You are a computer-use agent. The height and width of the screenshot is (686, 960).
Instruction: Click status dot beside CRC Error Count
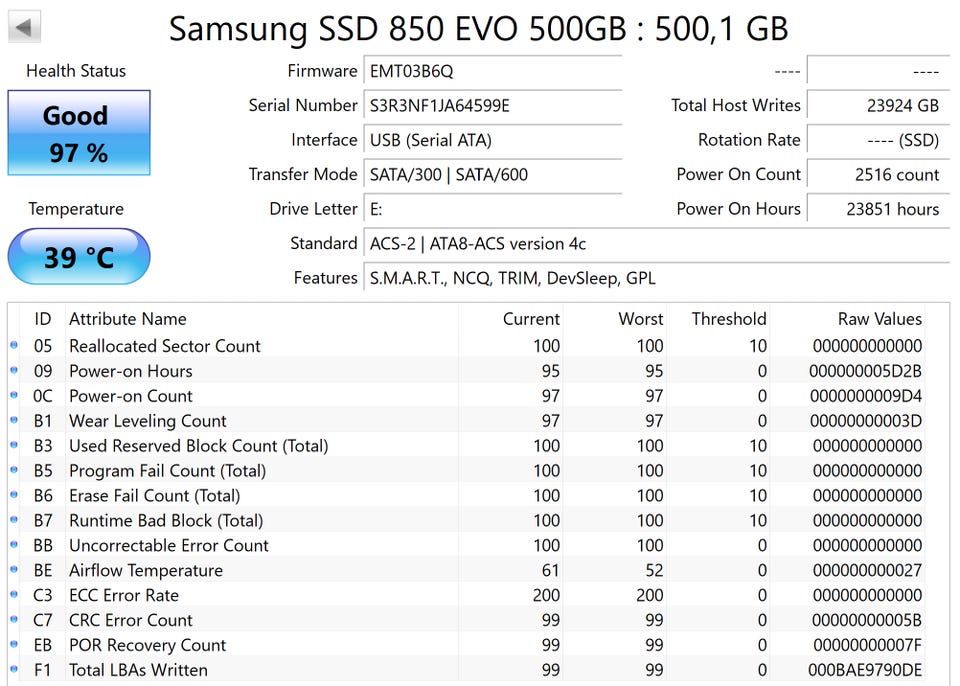14,620
